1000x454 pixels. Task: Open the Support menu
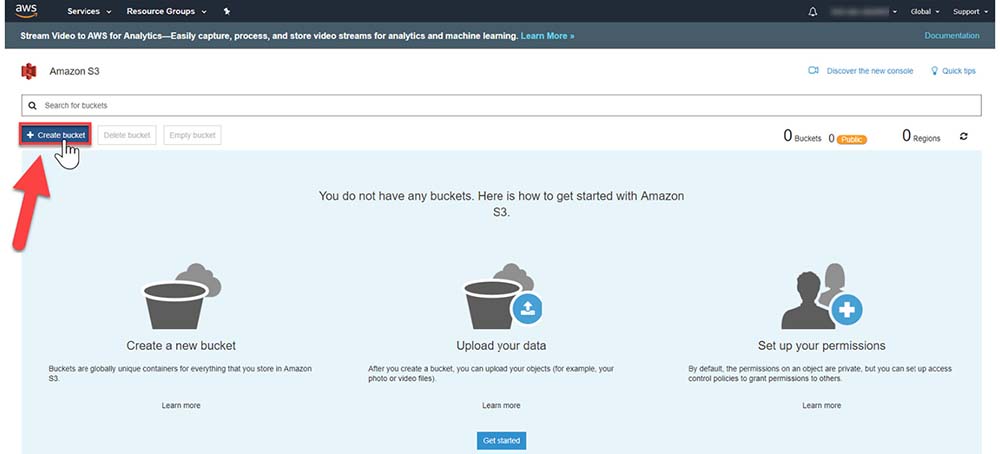click(x=972, y=12)
